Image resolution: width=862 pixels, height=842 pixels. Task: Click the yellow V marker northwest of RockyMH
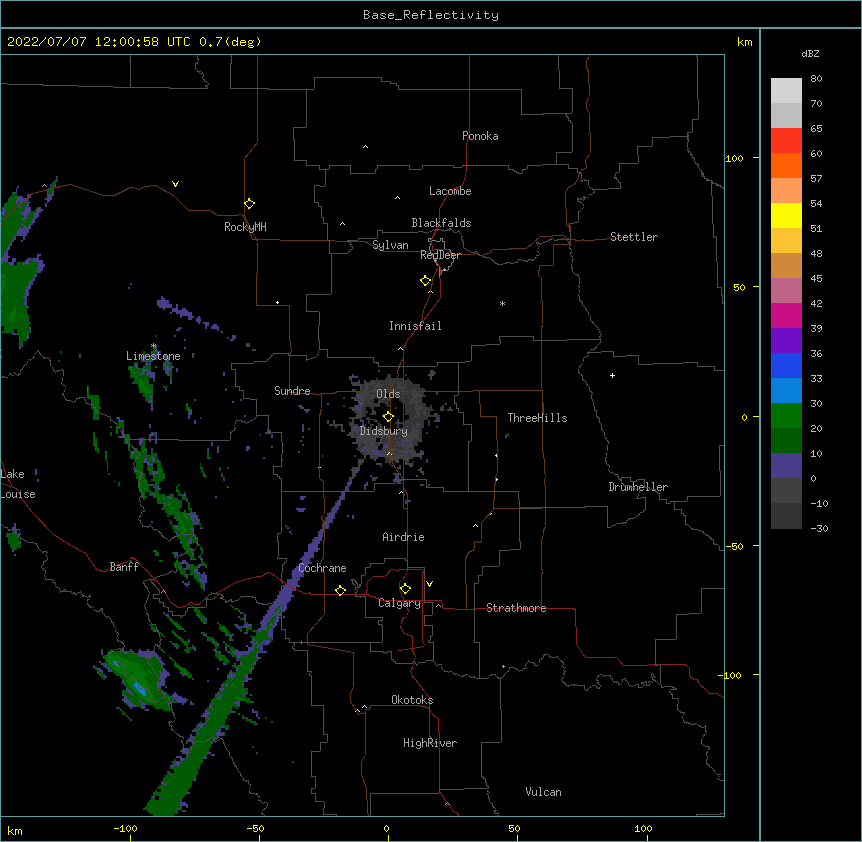[x=175, y=184]
